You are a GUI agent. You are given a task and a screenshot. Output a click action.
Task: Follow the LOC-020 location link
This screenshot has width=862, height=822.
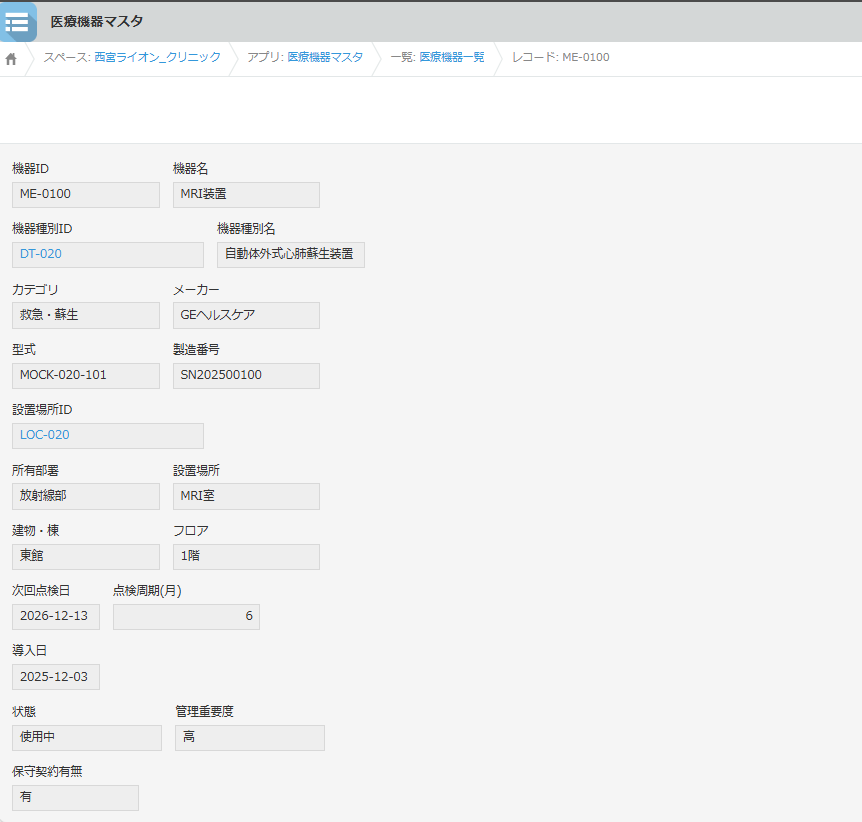click(x=45, y=435)
